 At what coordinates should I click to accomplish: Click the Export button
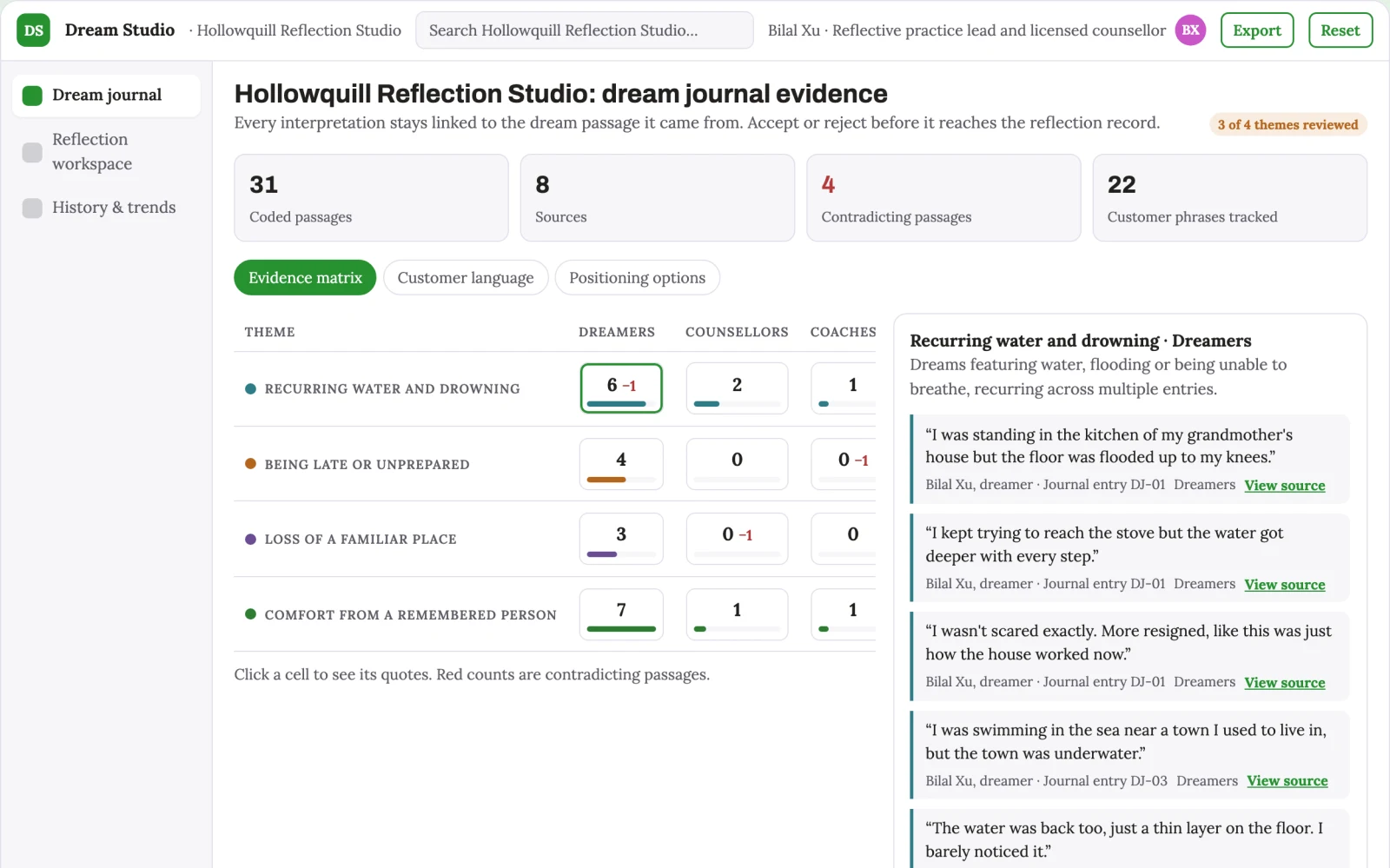(x=1257, y=30)
